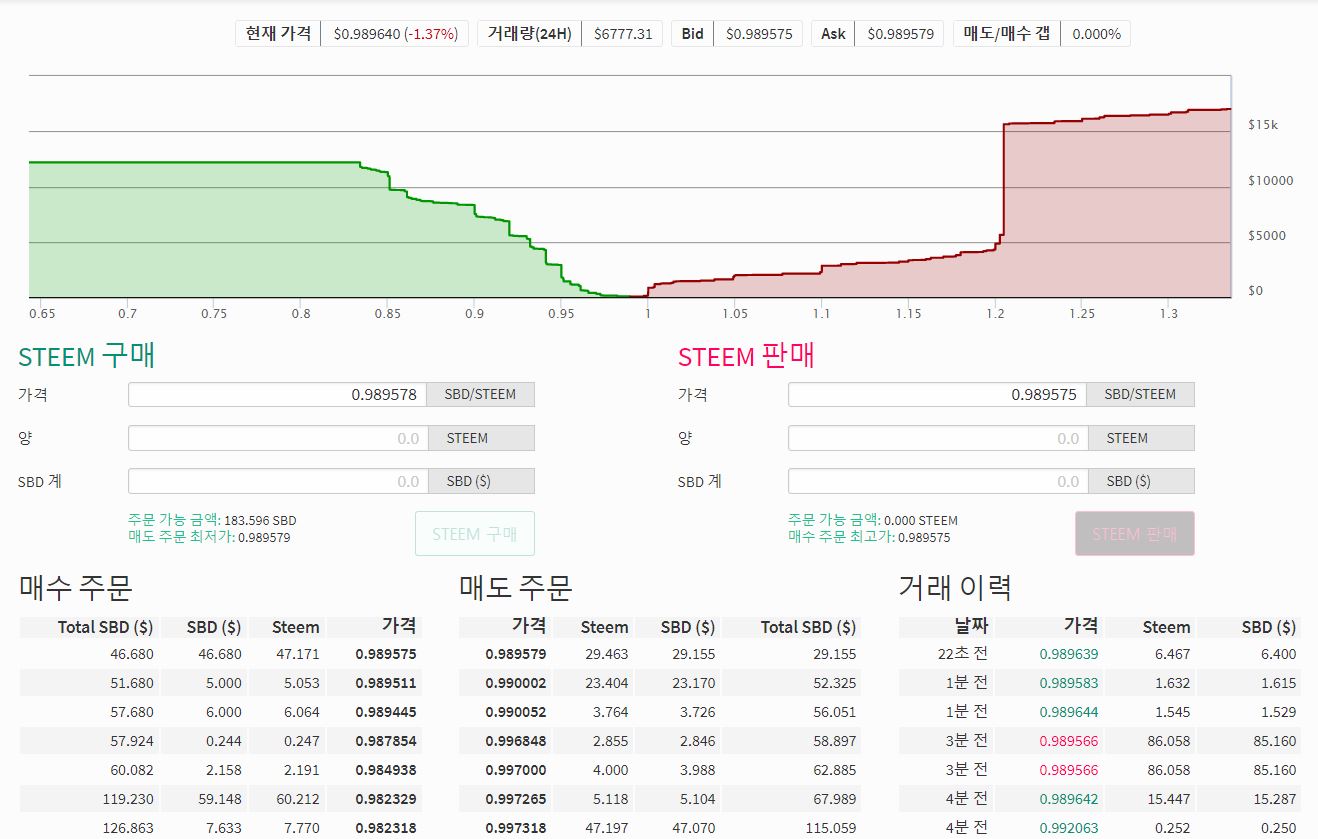Click highest bid value 0.989575 under sell form
Screen dimensions: 1318x839
tap(924, 537)
